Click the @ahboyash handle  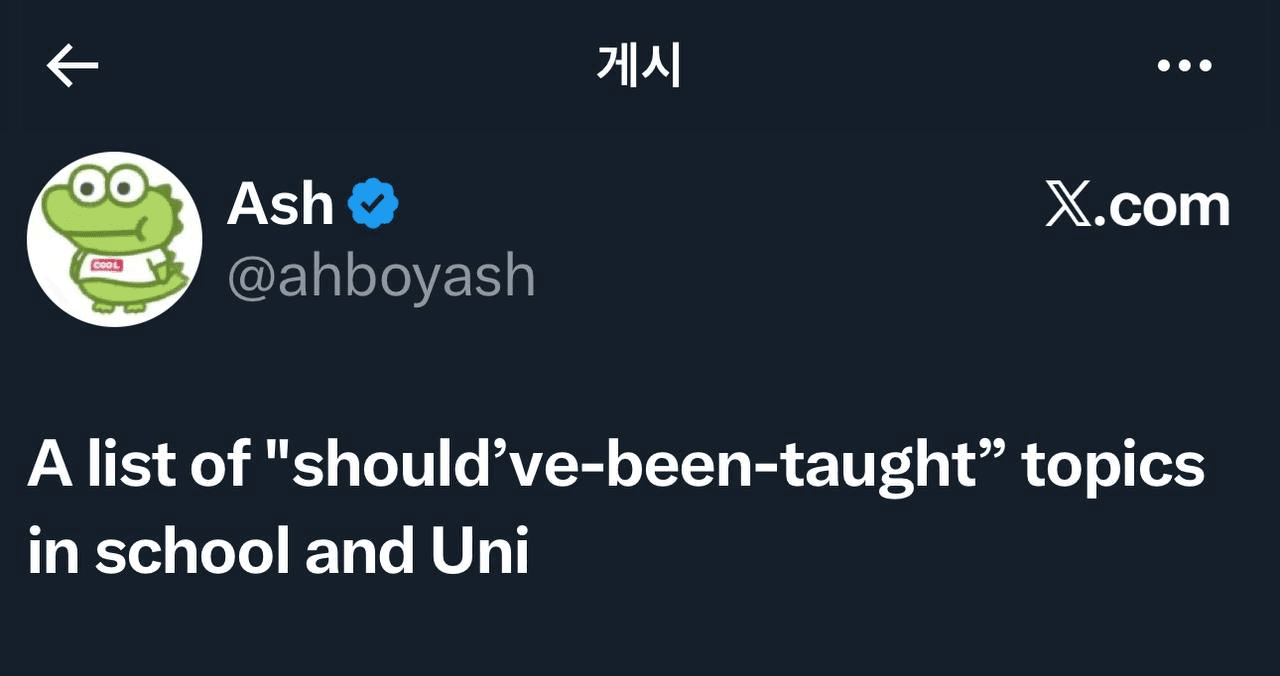click(381, 276)
